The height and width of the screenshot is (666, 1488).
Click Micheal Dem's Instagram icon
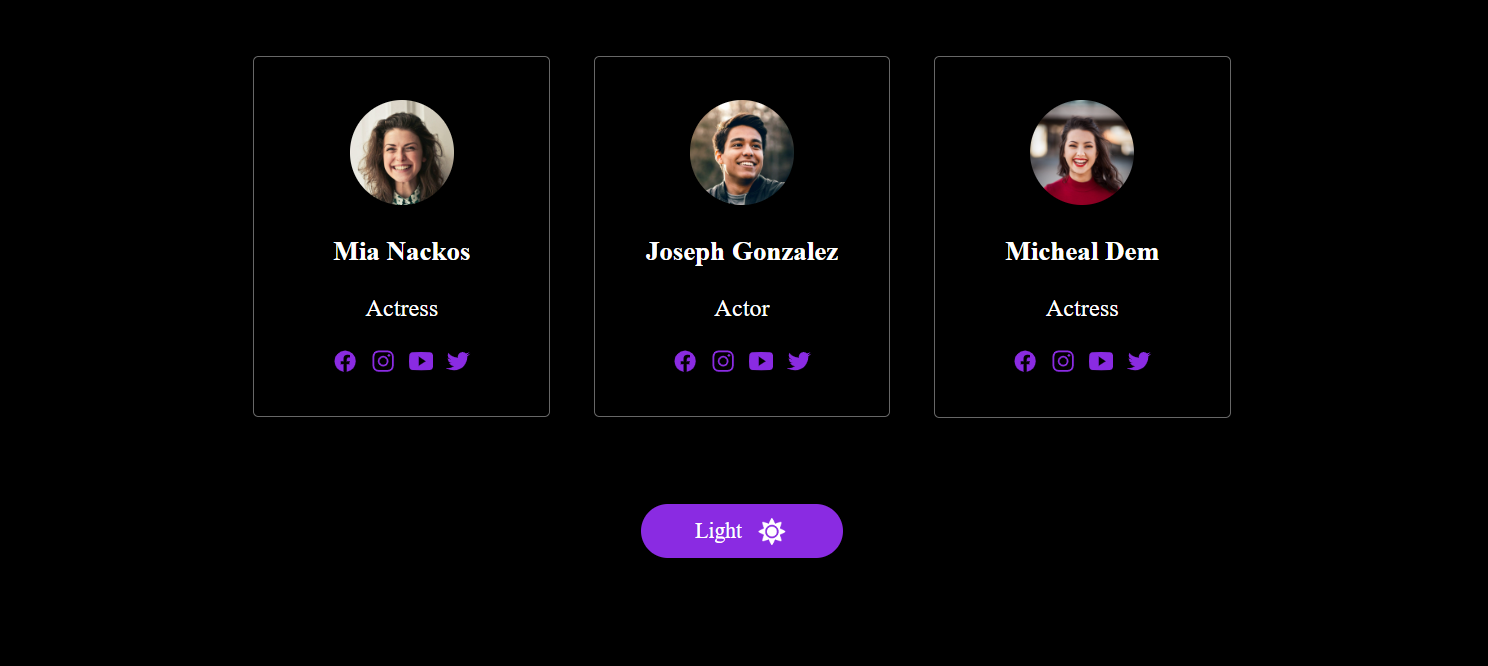point(1063,361)
